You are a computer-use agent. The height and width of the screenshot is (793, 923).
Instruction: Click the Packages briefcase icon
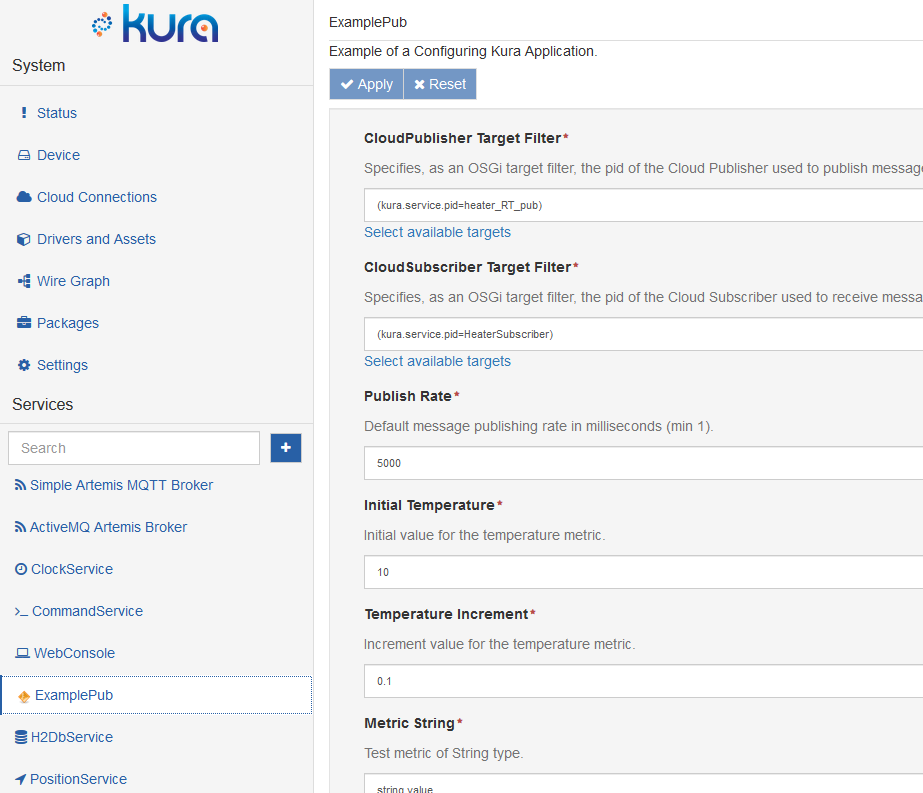tap(24, 323)
